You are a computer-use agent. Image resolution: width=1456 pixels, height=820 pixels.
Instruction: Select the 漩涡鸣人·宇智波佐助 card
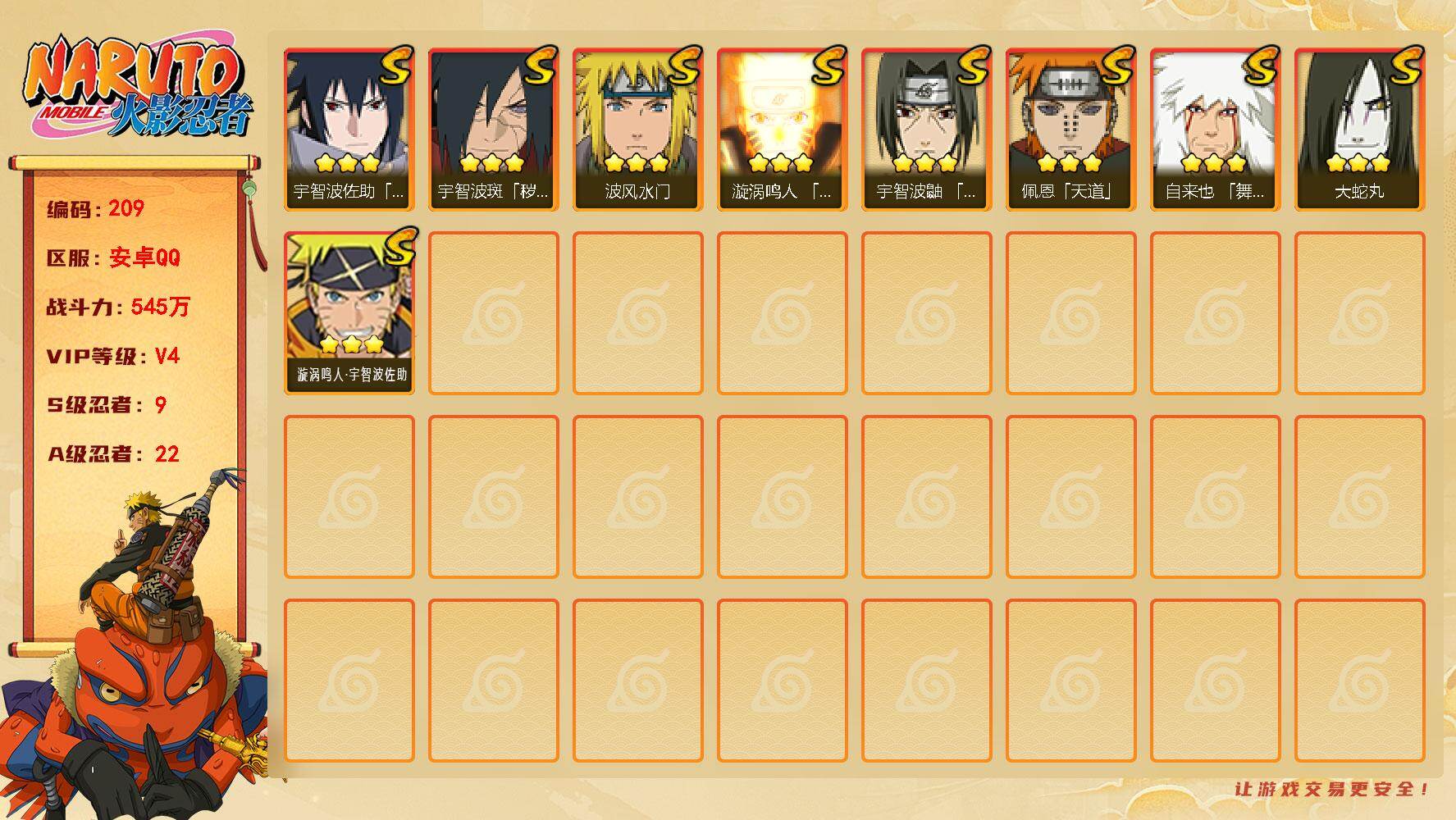(349, 313)
